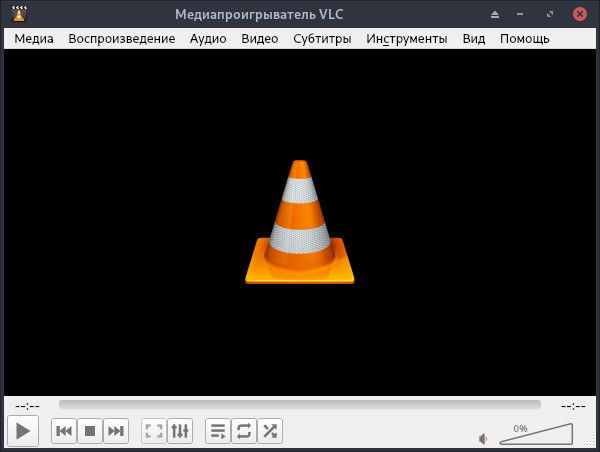The width and height of the screenshot is (600, 452).
Task: Open the Аудио menu
Action: pyautogui.click(x=208, y=39)
